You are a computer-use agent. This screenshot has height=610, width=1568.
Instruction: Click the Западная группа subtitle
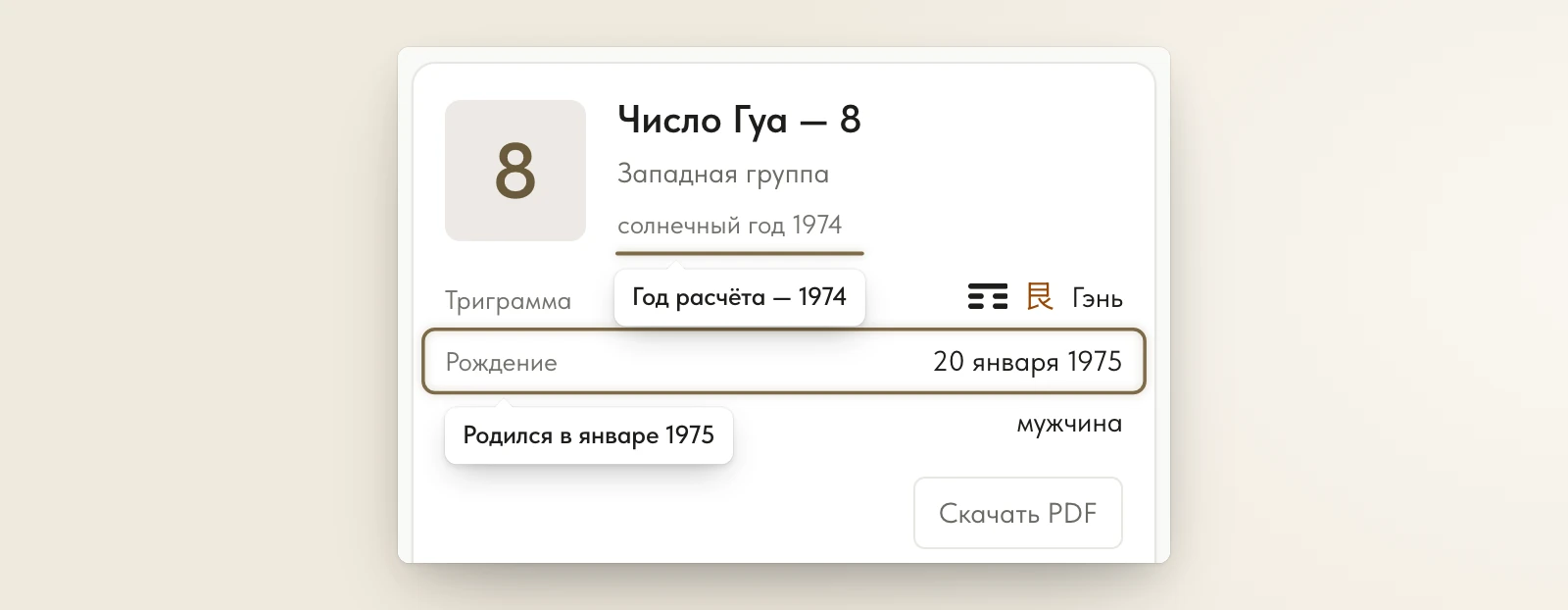[723, 175]
